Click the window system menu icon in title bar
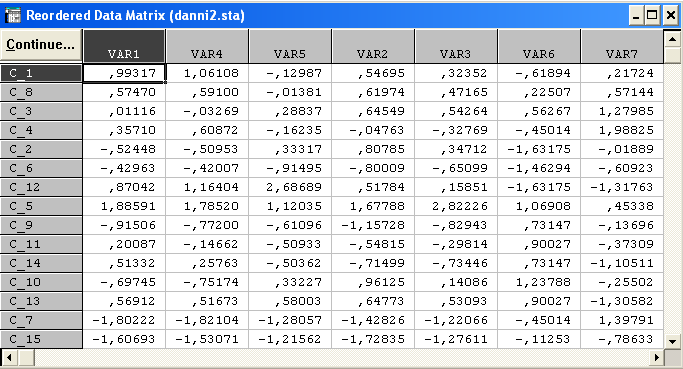 coord(13,16)
